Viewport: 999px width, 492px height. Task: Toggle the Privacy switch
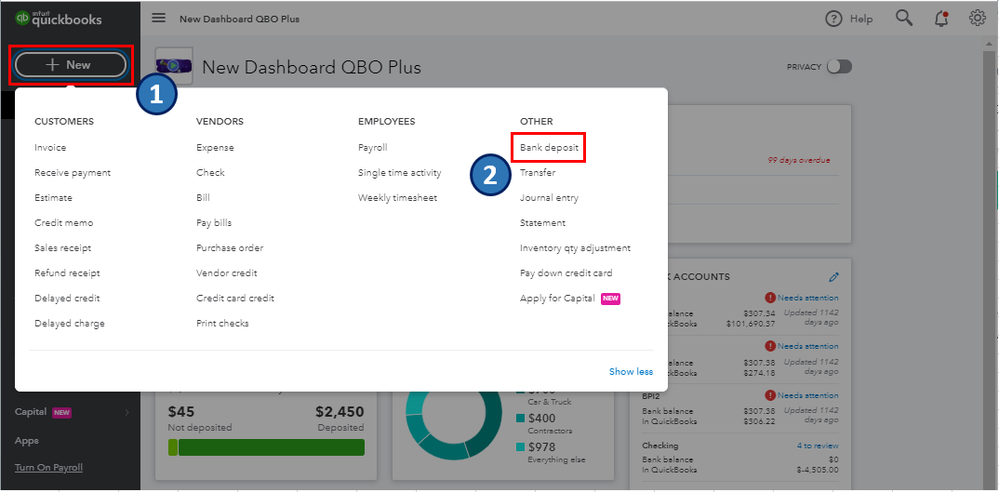tap(839, 67)
